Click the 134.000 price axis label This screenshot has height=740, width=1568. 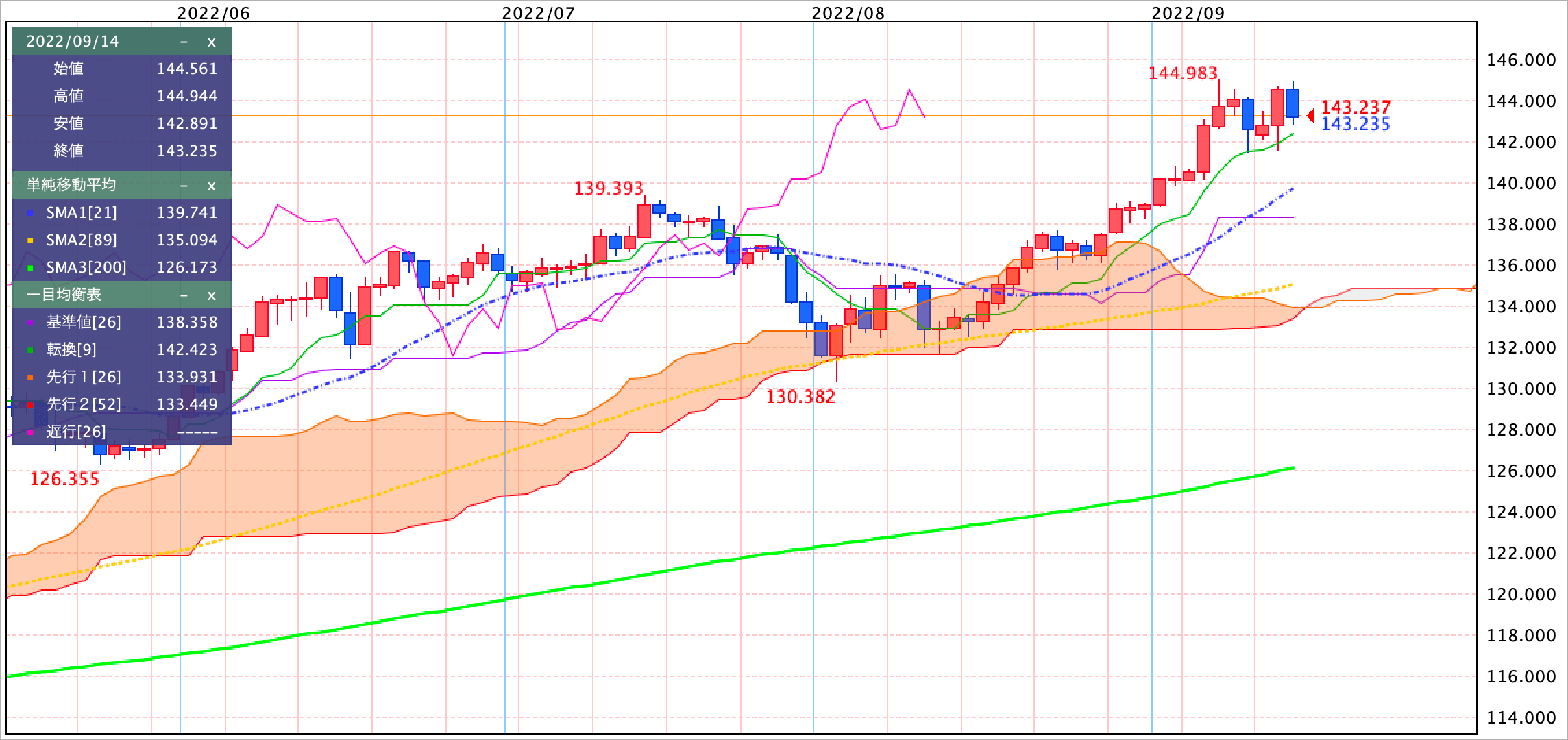point(1521,307)
